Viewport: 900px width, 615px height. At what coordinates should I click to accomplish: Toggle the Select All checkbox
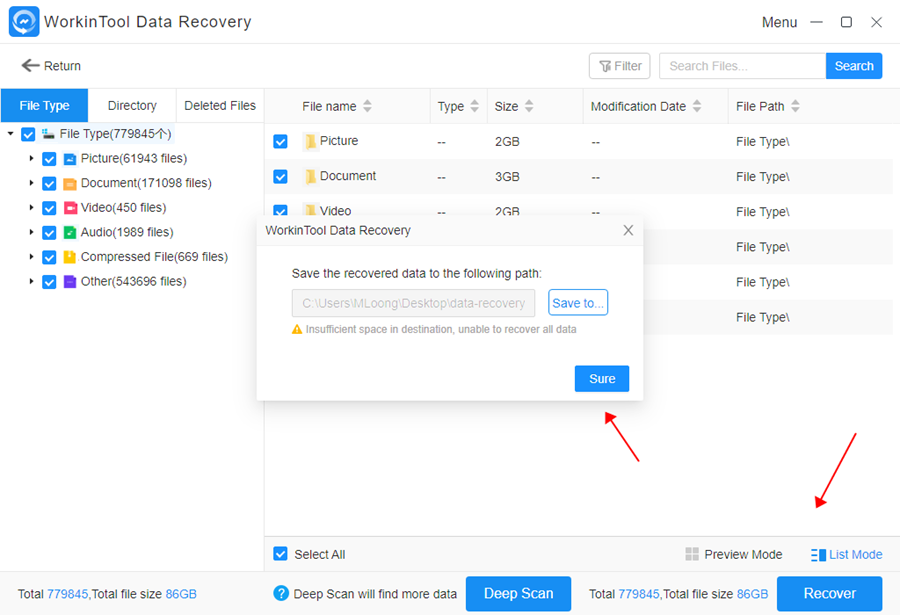coord(280,554)
